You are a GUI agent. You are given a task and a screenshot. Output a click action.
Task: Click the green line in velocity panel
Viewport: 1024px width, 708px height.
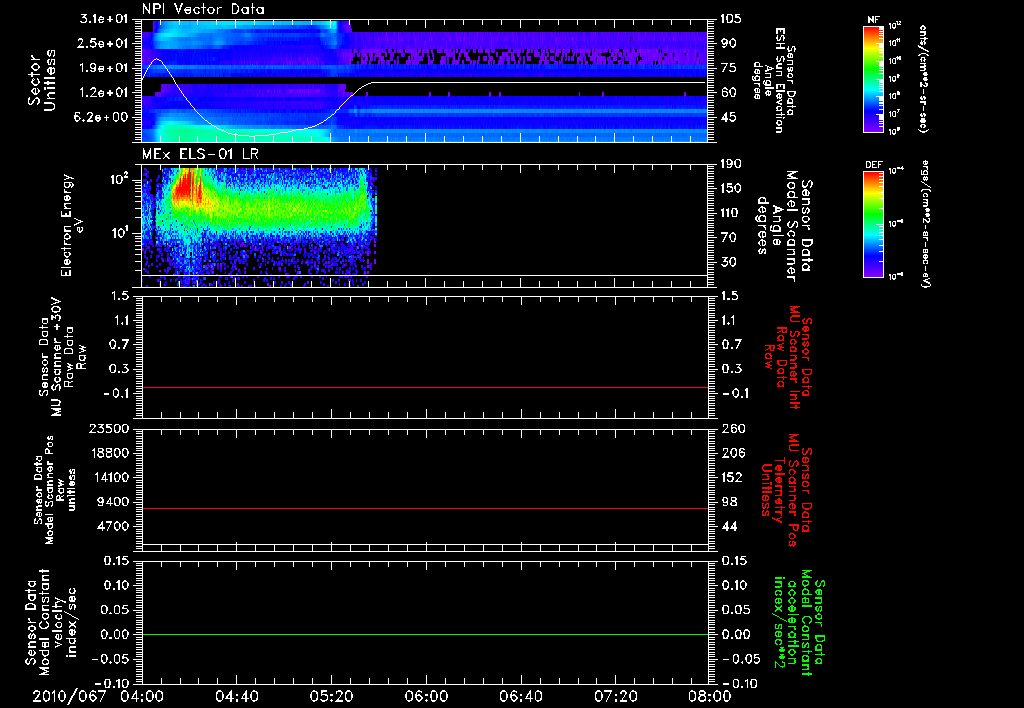coord(425,634)
